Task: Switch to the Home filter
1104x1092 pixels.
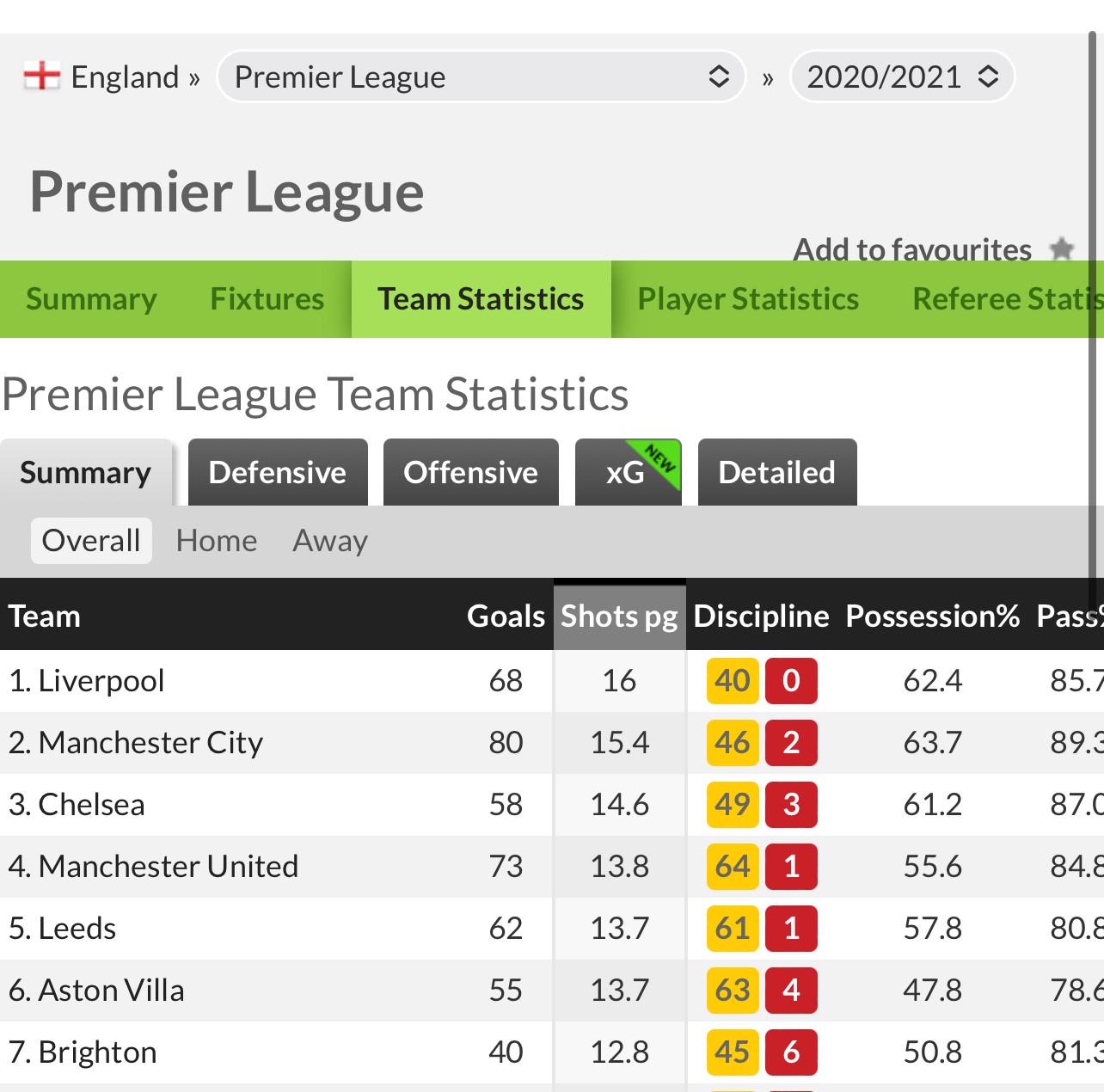Action: click(217, 541)
